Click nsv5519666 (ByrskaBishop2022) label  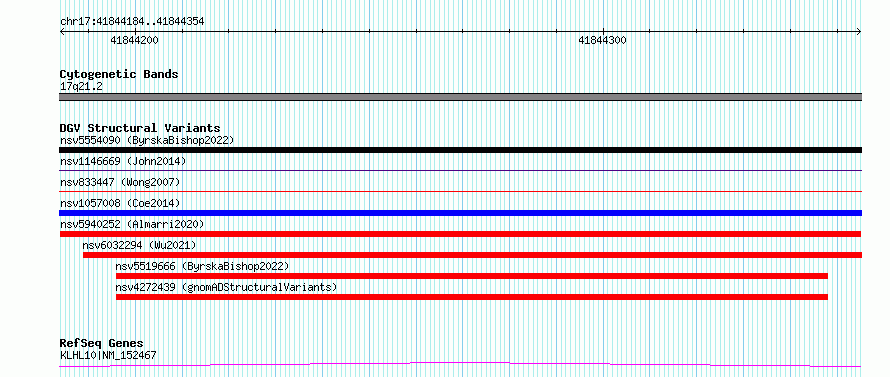[x=202, y=266]
